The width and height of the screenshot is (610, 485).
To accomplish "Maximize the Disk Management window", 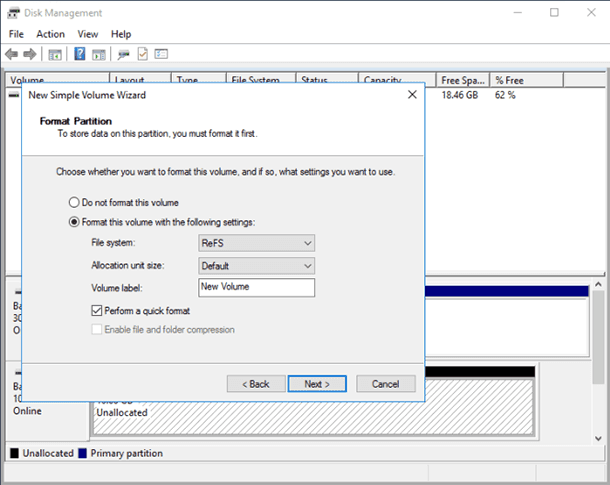I will point(554,13).
